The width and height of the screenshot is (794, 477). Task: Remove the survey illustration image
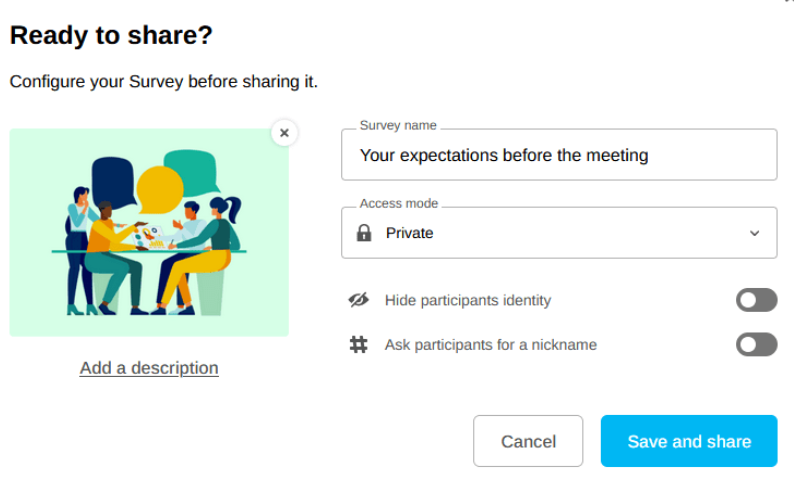(284, 132)
